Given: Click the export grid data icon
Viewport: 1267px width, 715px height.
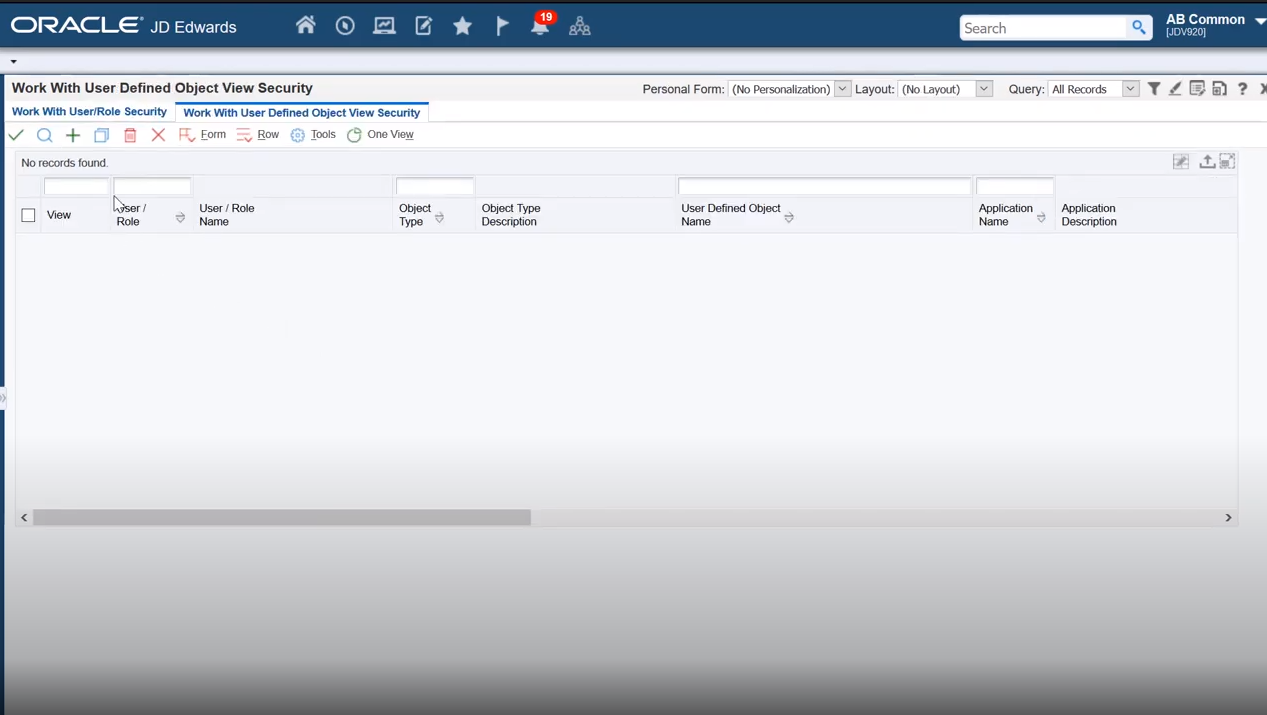Looking at the screenshot, I should click(x=1207, y=162).
